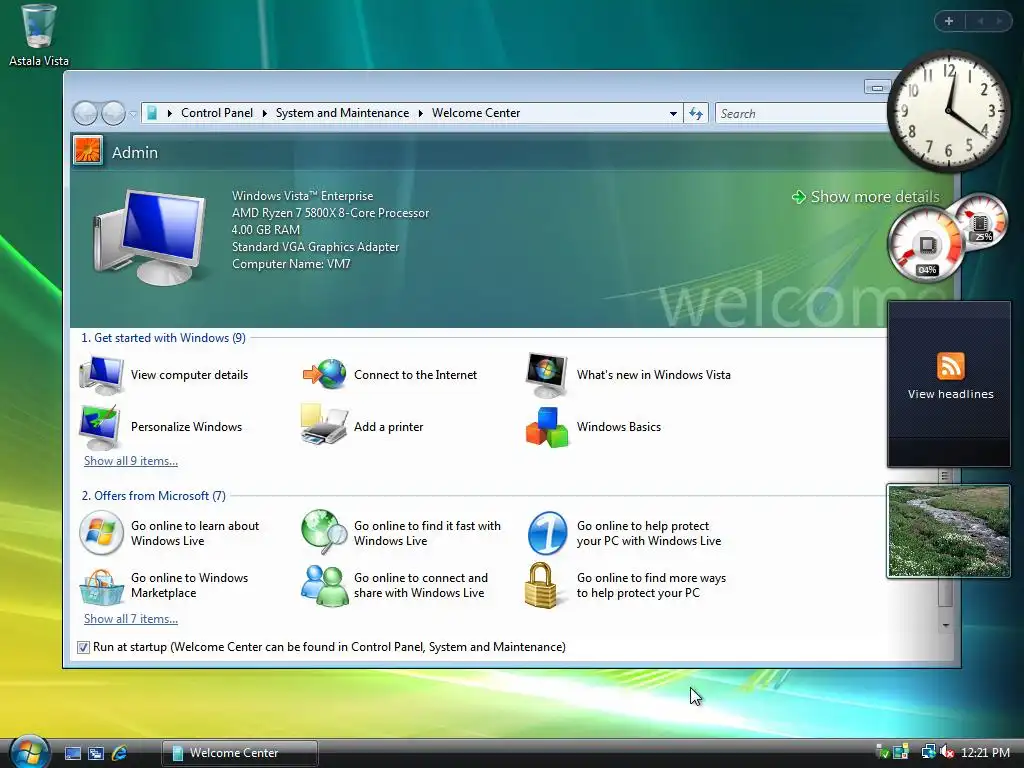The image size is (1024, 768).
Task: Click the slideshow gadget stream picture
Action: coord(948,531)
